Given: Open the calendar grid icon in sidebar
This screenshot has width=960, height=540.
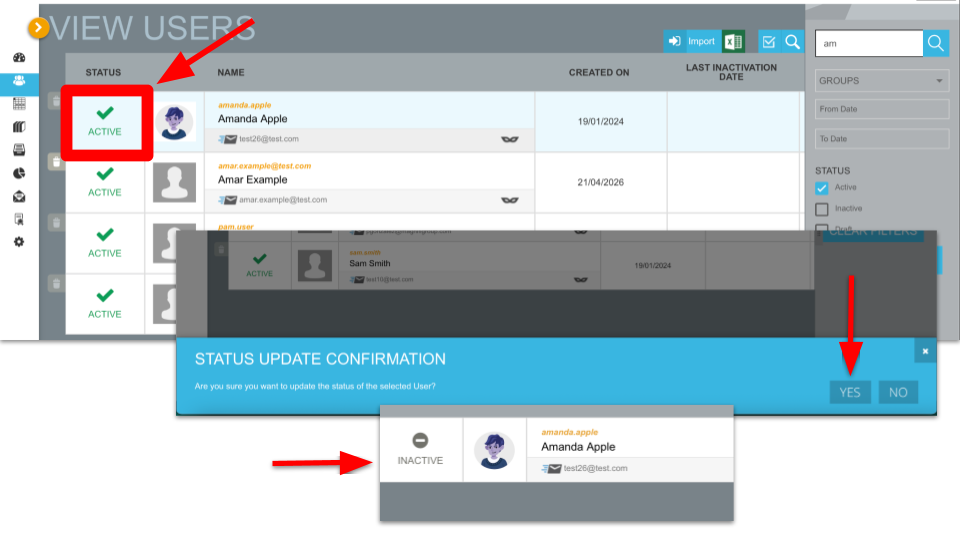Looking at the screenshot, I should (x=19, y=103).
